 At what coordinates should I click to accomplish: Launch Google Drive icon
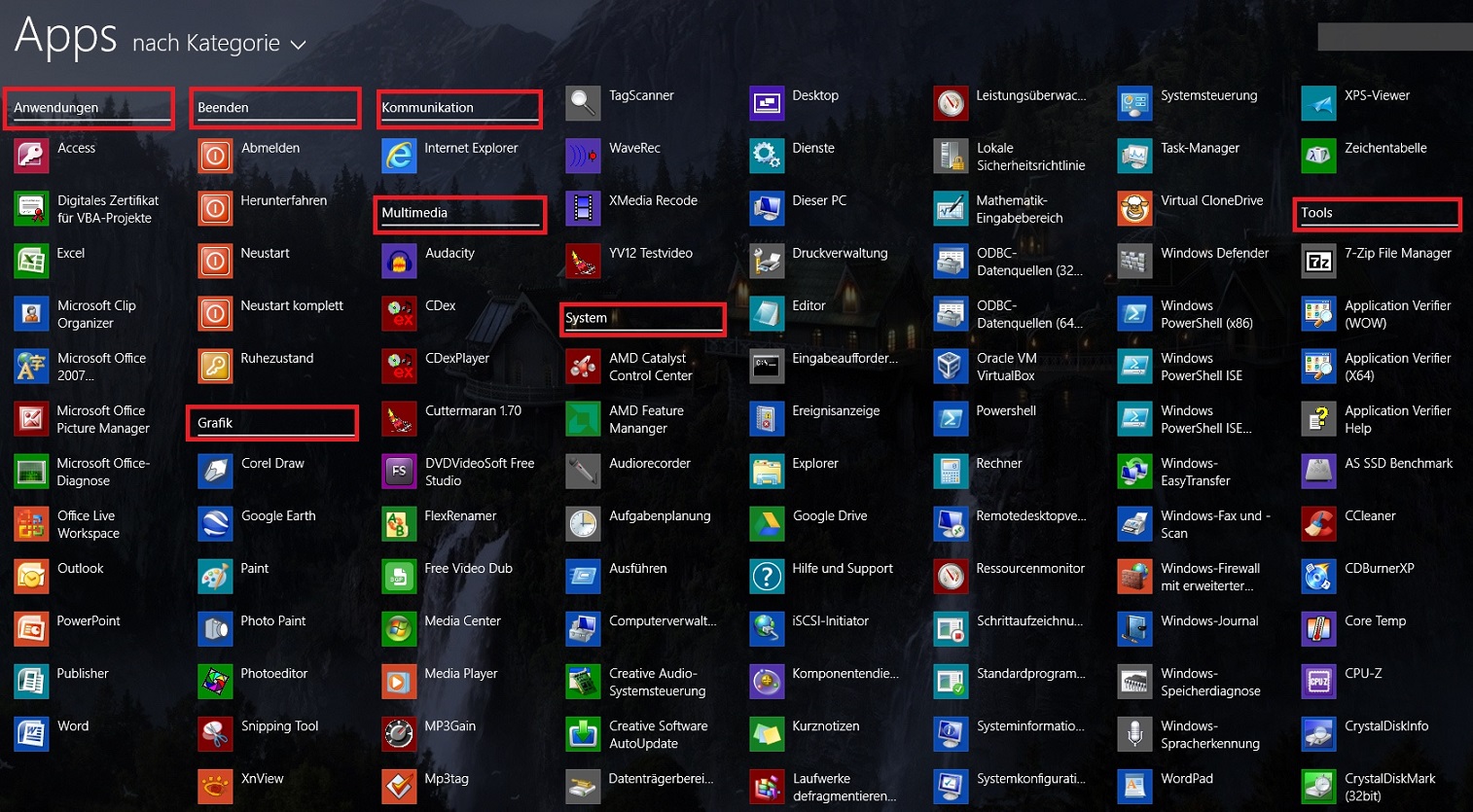[x=767, y=523]
